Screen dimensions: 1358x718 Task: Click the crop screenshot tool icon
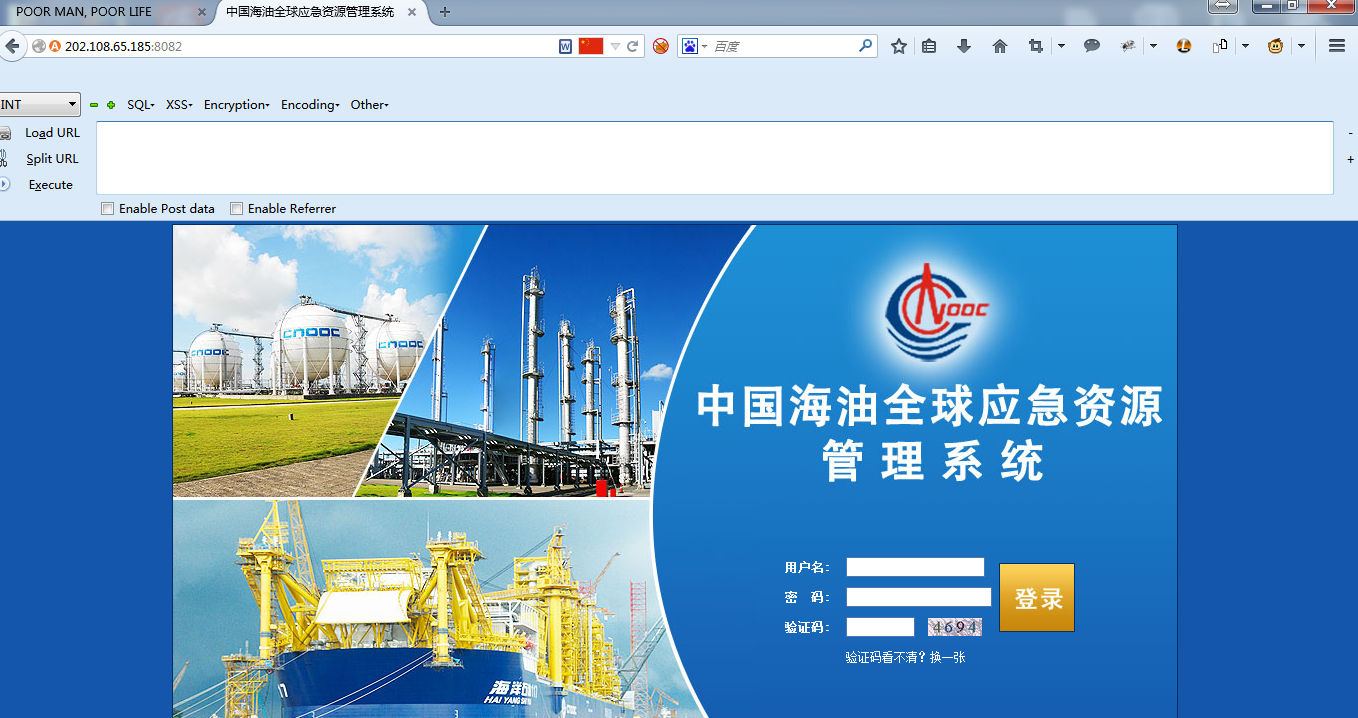[x=1036, y=46]
